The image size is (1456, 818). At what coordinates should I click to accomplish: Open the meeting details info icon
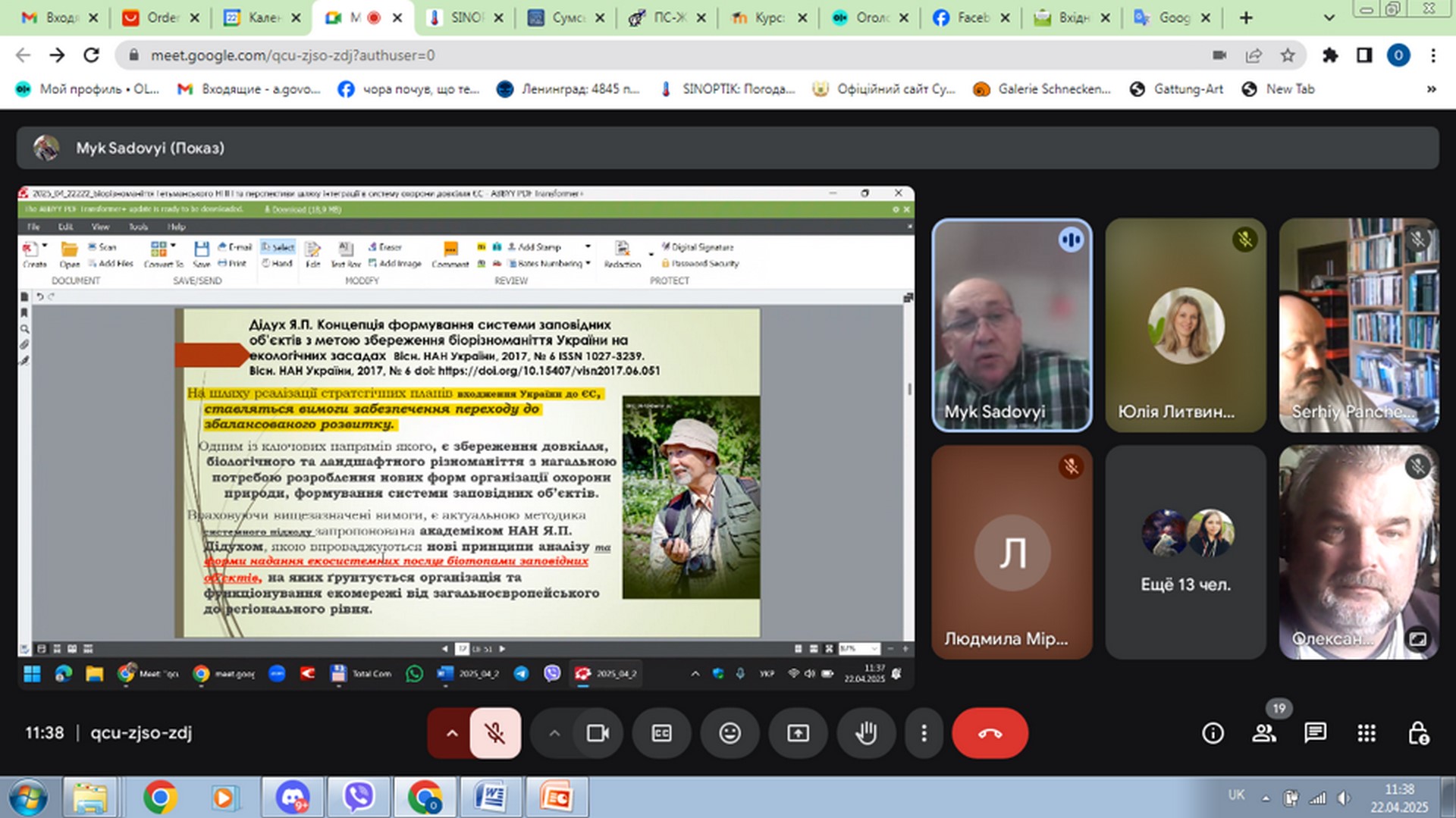click(x=1213, y=733)
